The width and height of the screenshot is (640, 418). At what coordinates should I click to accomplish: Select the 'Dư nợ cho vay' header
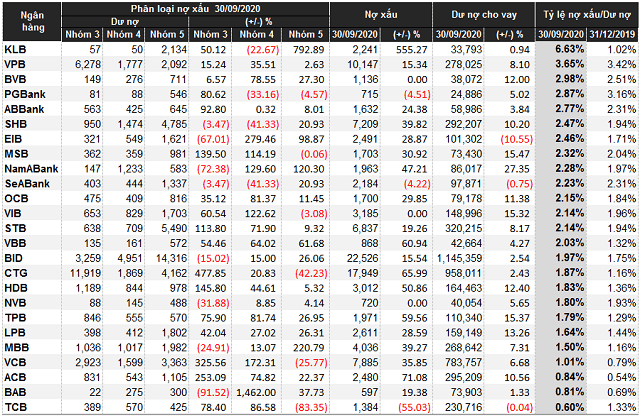point(484,15)
